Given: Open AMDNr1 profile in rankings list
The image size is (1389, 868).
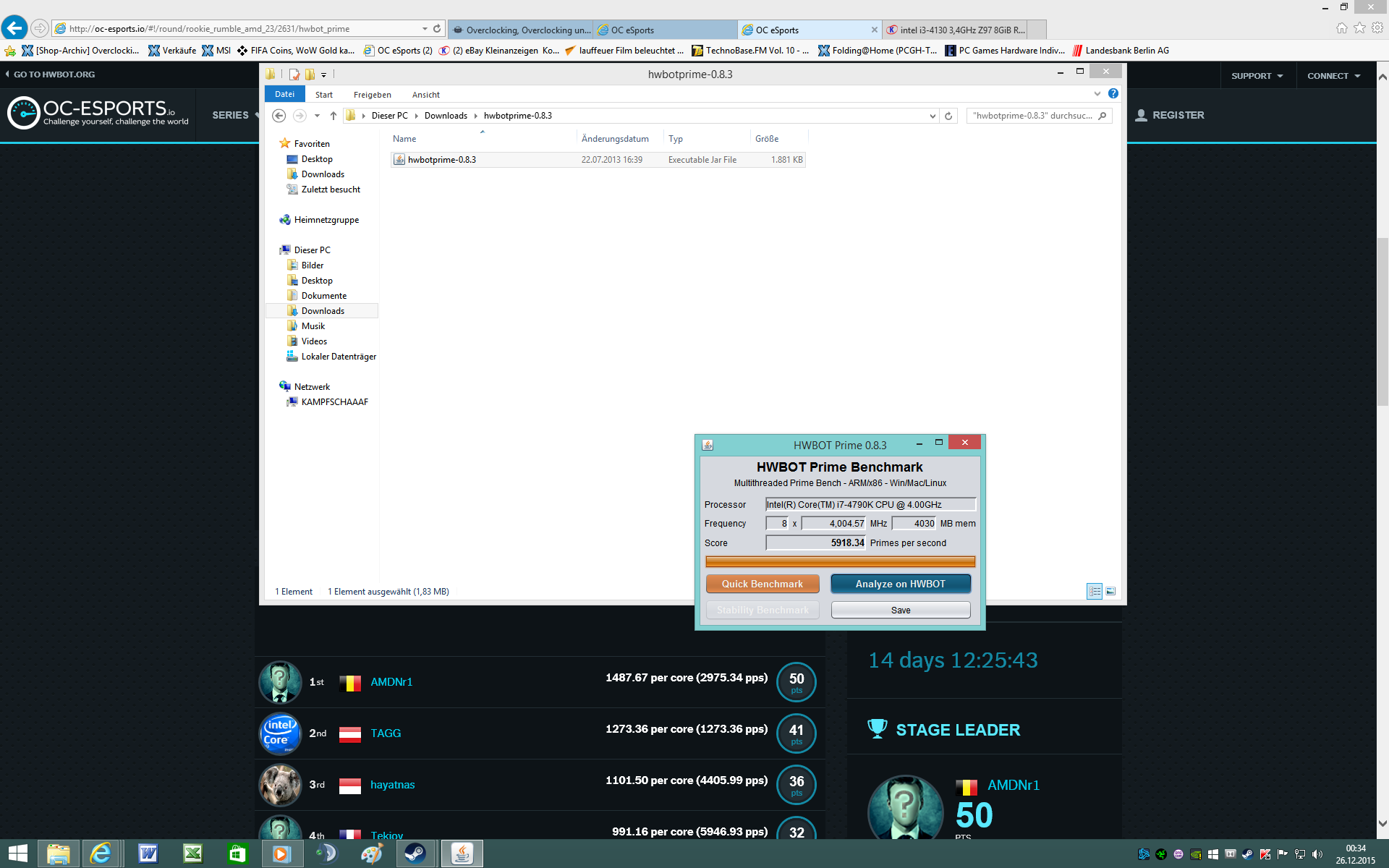Looking at the screenshot, I should (x=391, y=682).
